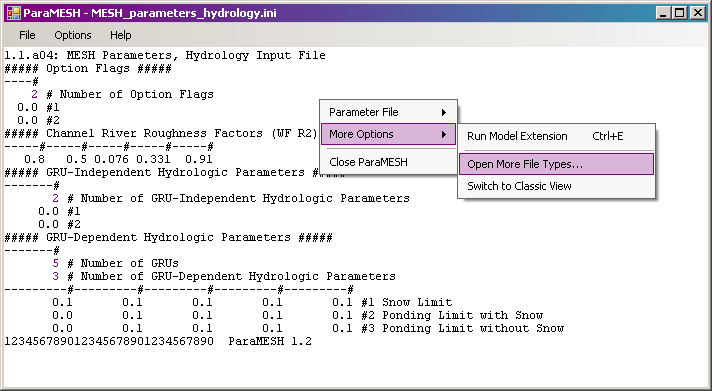Expand the More Options submenu arrow
The height and width of the screenshot is (391, 712).
coord(444,134)
